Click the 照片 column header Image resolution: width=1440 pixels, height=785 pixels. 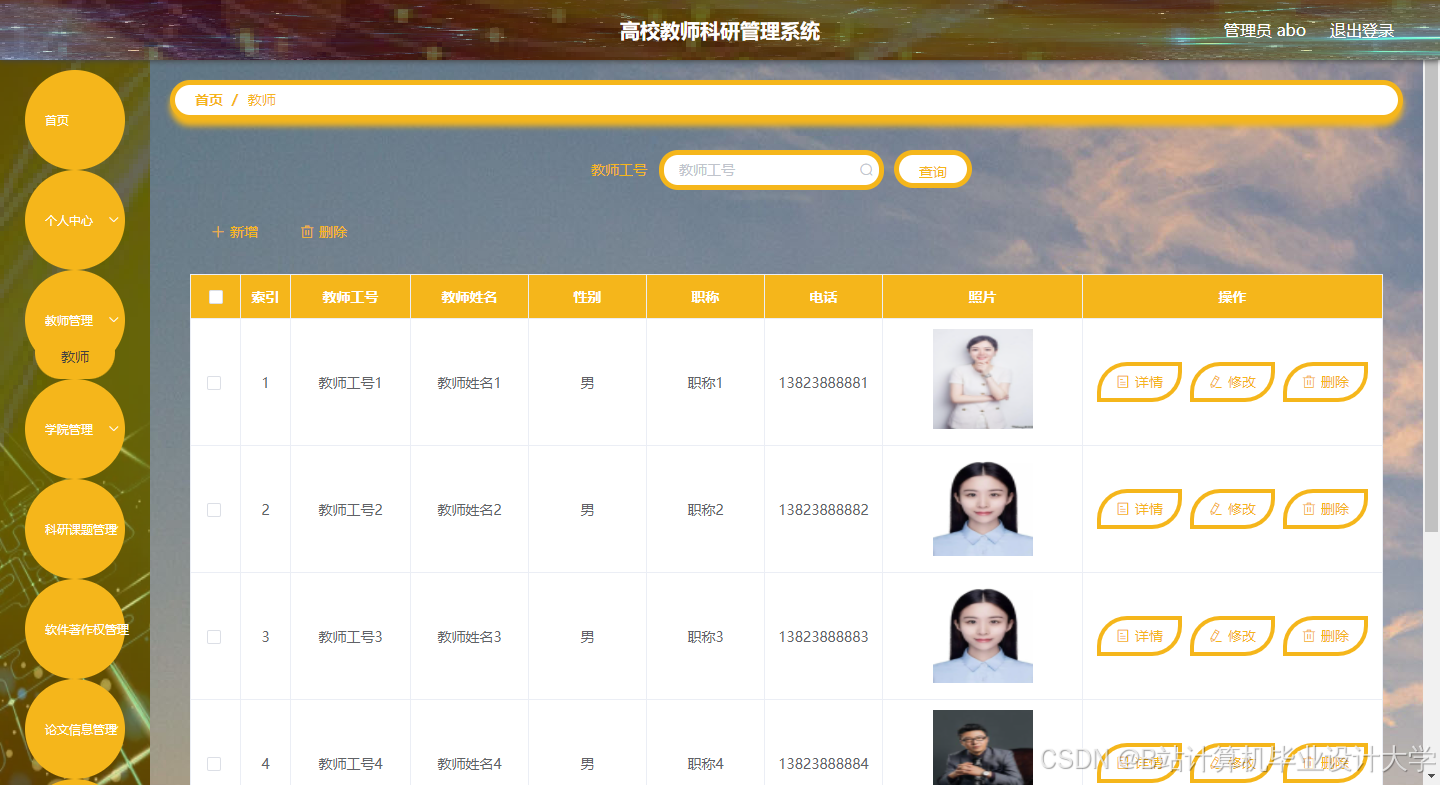[982, 297]
